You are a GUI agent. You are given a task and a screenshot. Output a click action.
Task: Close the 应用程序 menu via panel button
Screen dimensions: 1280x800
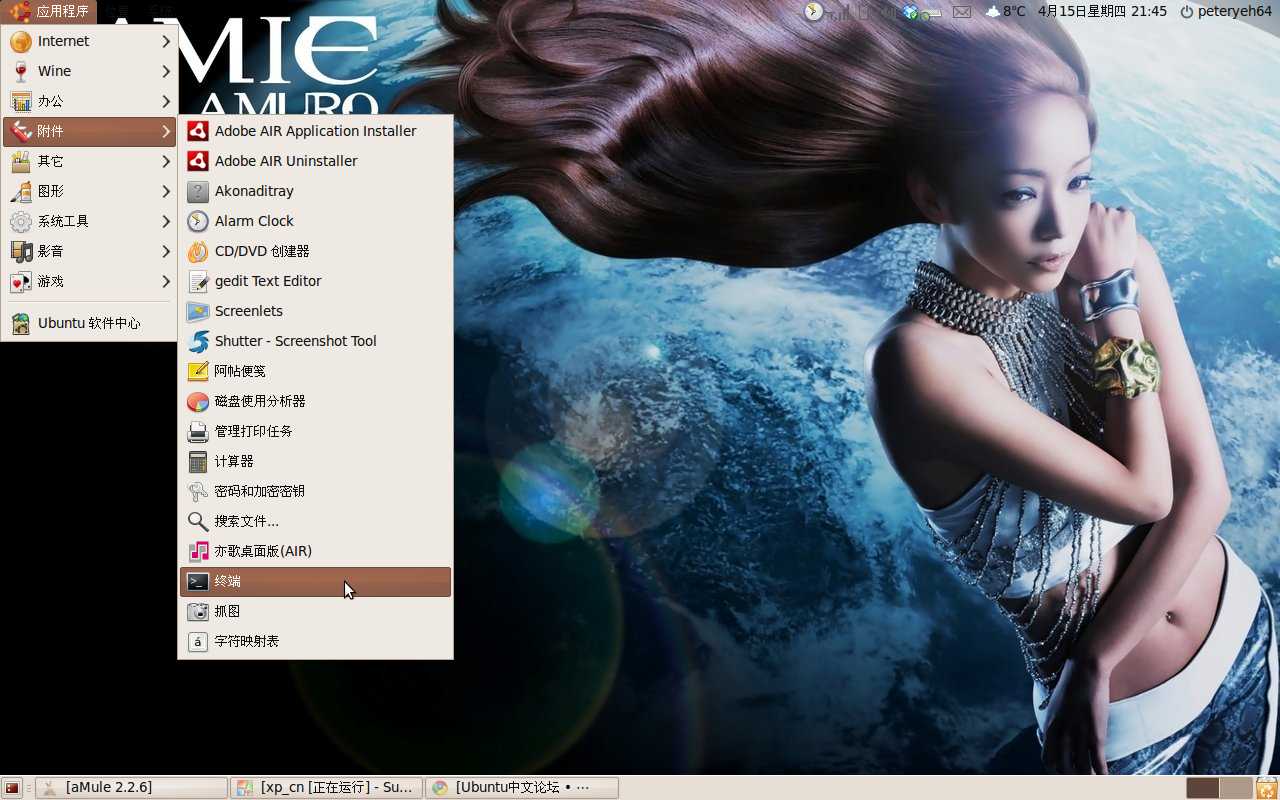(49, 12)
